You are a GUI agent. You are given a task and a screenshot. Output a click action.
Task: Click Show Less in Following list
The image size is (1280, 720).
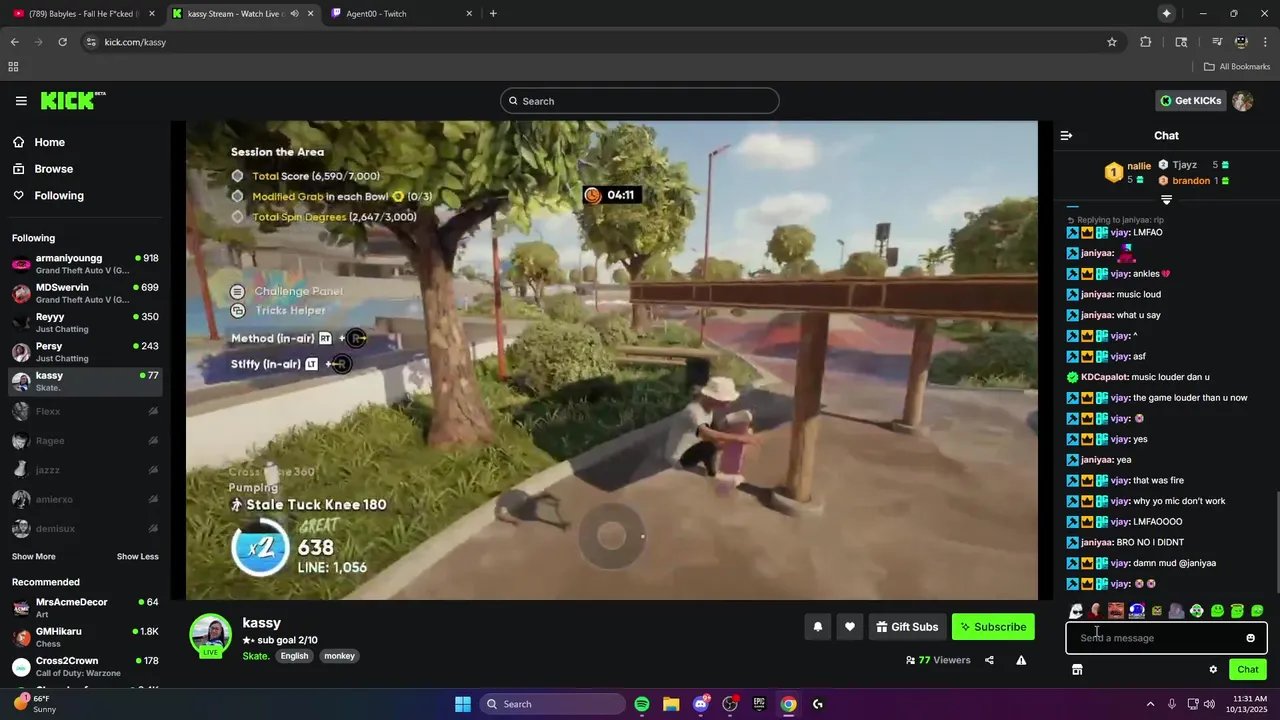[x=138, y=557]
